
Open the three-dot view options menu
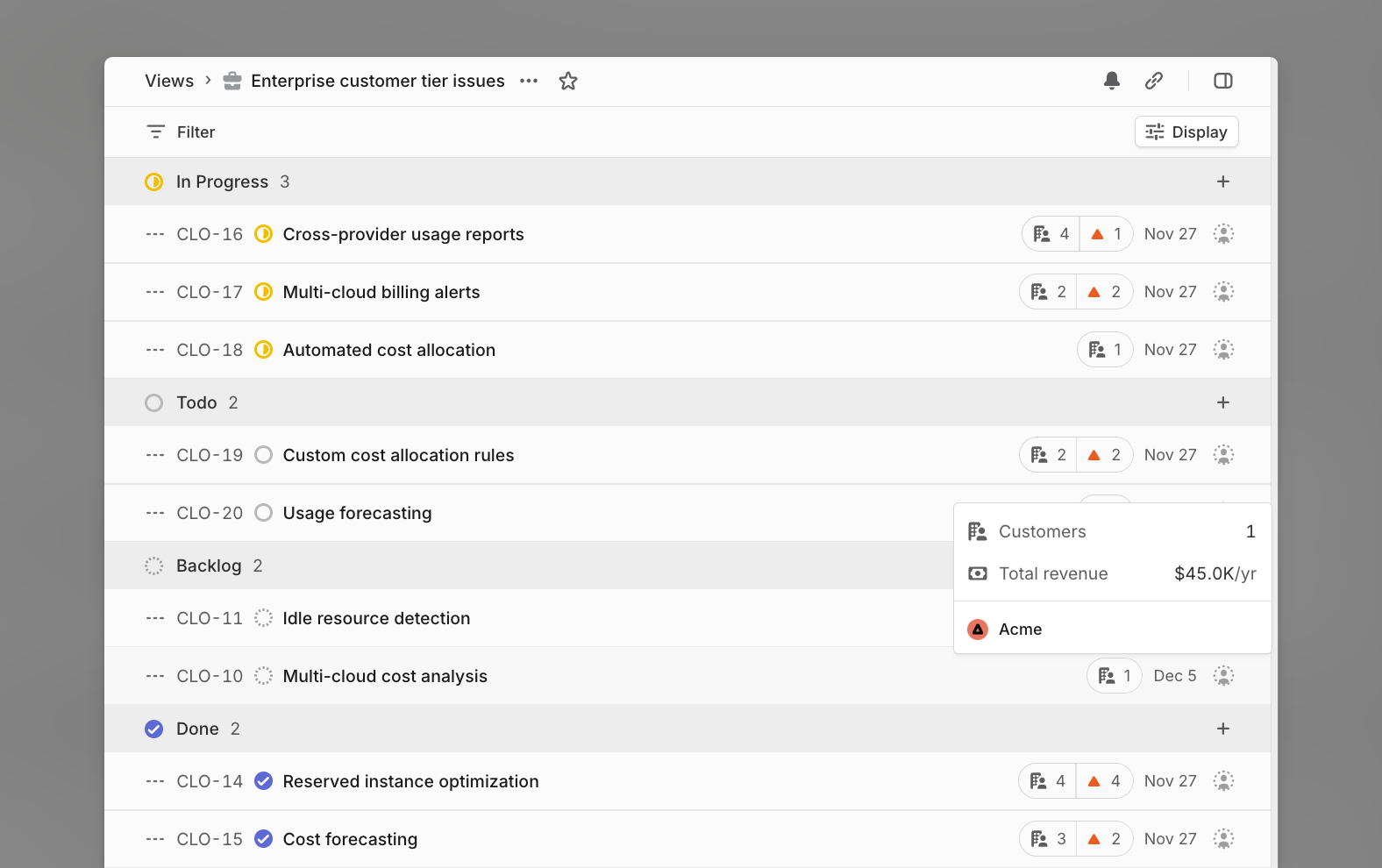tap(529, 81)
